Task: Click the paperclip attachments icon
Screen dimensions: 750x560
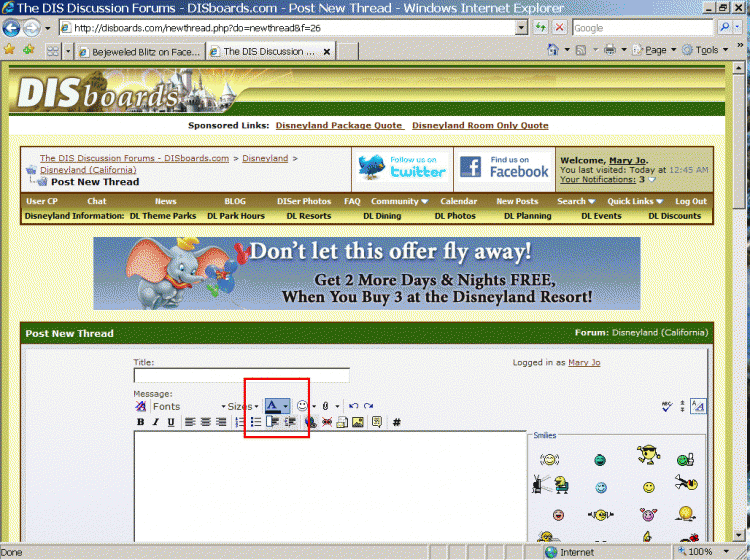Action: point(326,406)
